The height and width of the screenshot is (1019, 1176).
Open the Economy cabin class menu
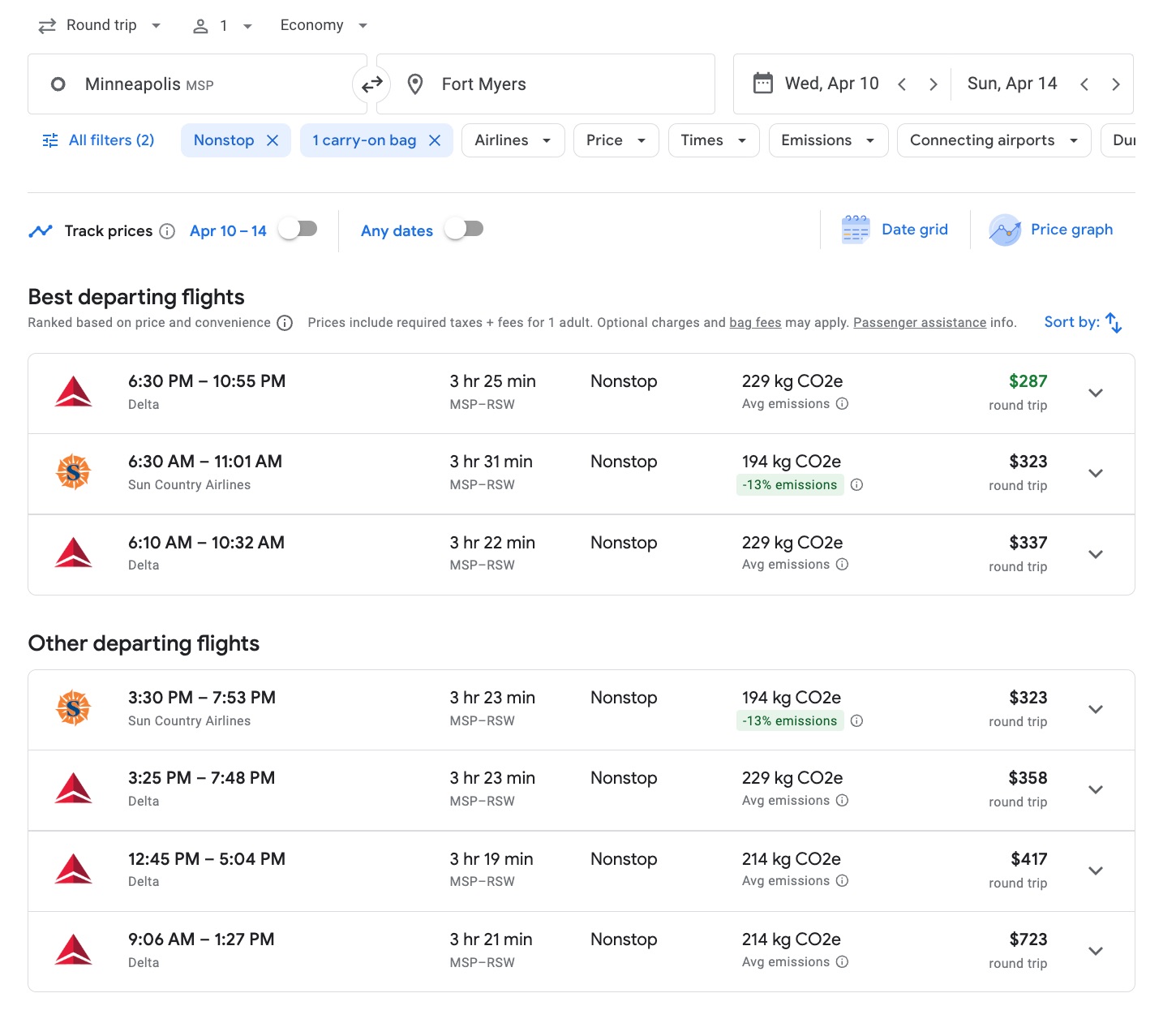pyautogui.click(x=322, y=24)
